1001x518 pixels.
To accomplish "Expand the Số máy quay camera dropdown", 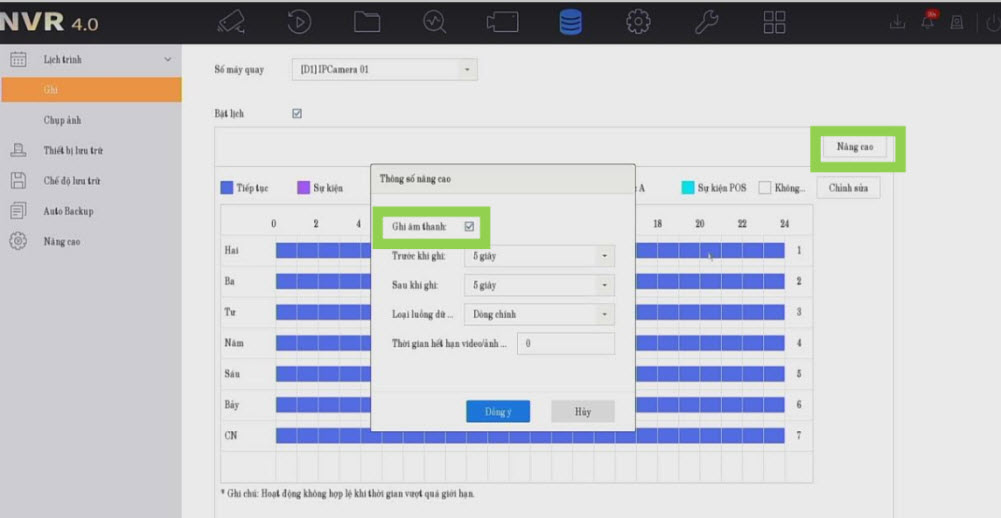I will tap(385, 70).
